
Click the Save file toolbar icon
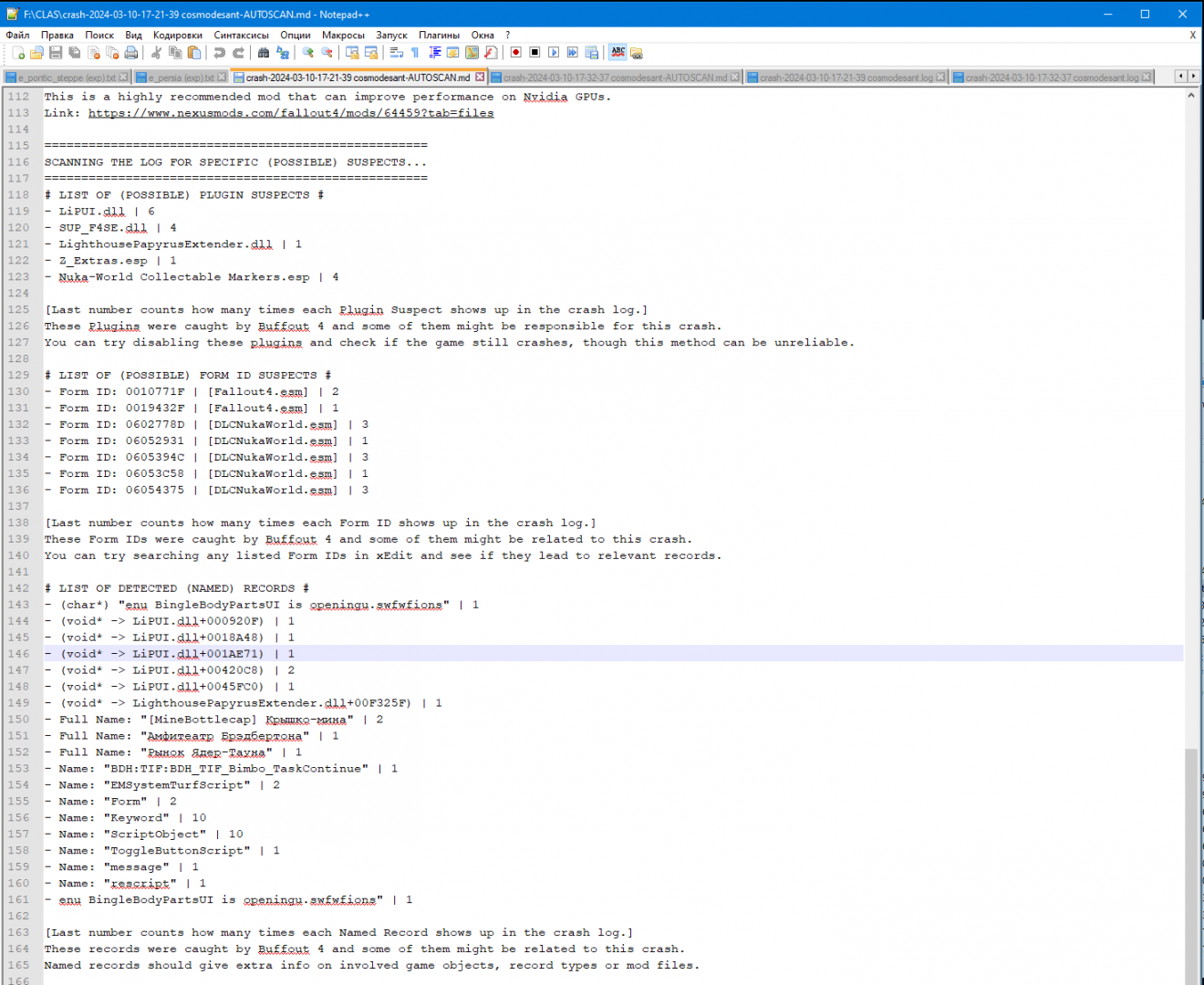pyautogui.click(x=56, y=53)
